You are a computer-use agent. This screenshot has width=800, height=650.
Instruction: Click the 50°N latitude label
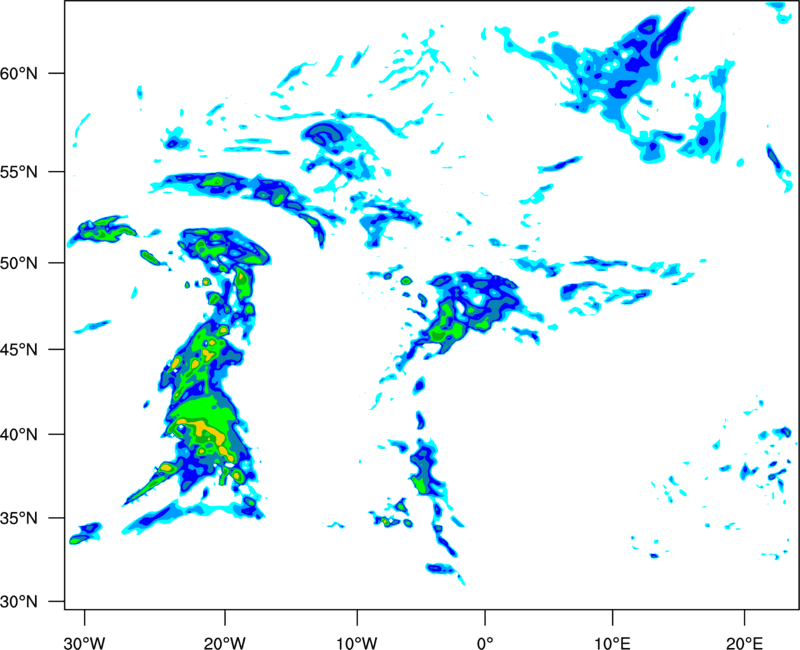[19, 263]
